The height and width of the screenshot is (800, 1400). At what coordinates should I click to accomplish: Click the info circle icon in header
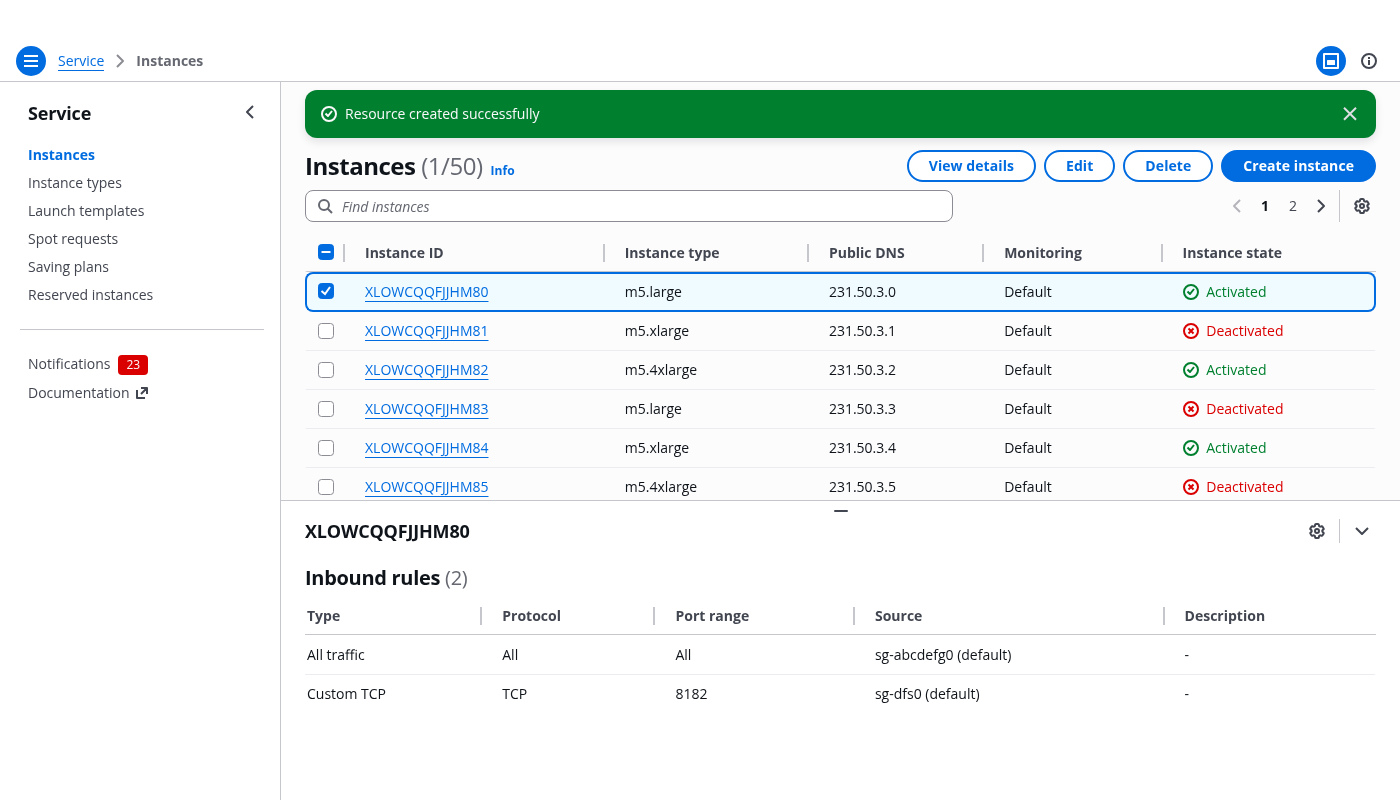pyautogui.click(x=1369, y=61)
